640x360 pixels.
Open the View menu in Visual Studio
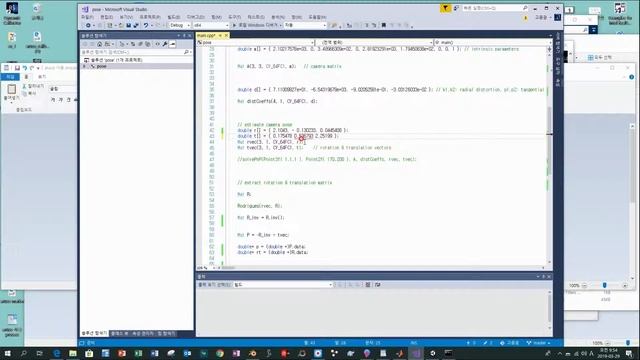[x=126, y=17]
